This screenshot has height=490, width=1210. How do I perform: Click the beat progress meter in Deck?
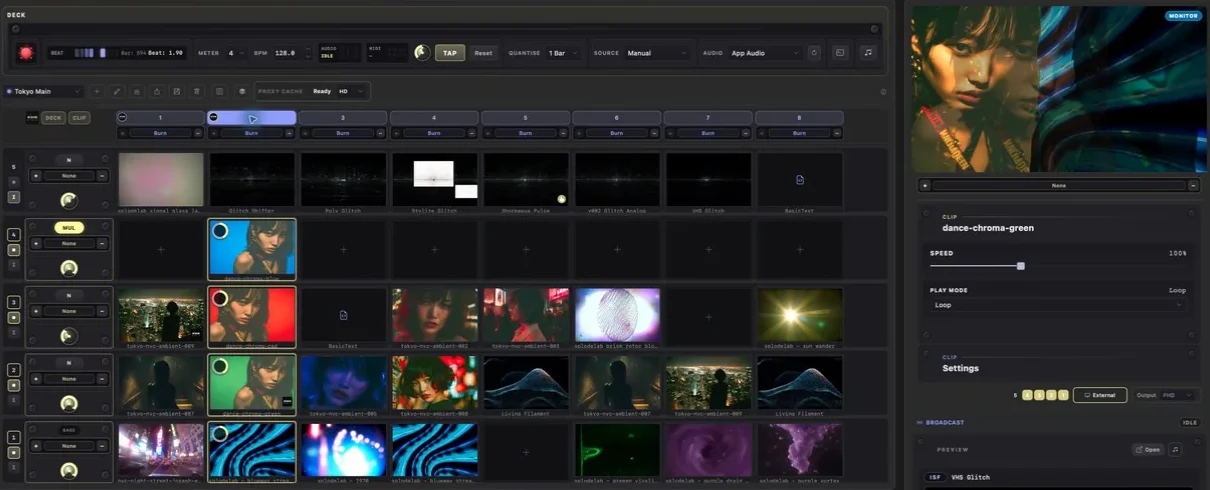(95, 53)
